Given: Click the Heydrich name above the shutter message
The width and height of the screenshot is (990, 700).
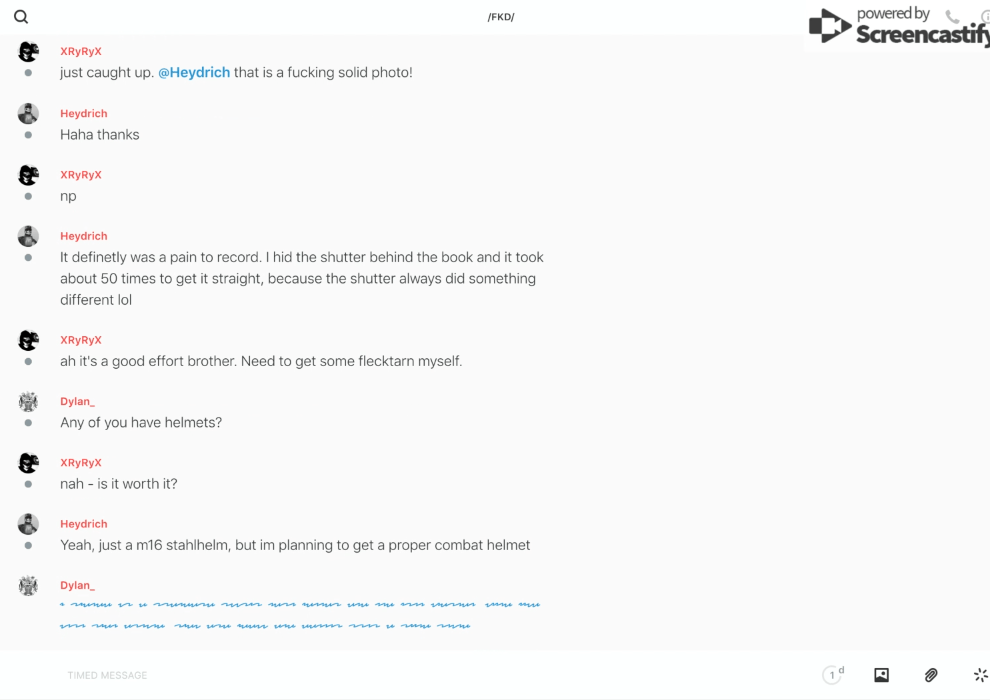Looking at the screenshot, I should pos(84,237).
